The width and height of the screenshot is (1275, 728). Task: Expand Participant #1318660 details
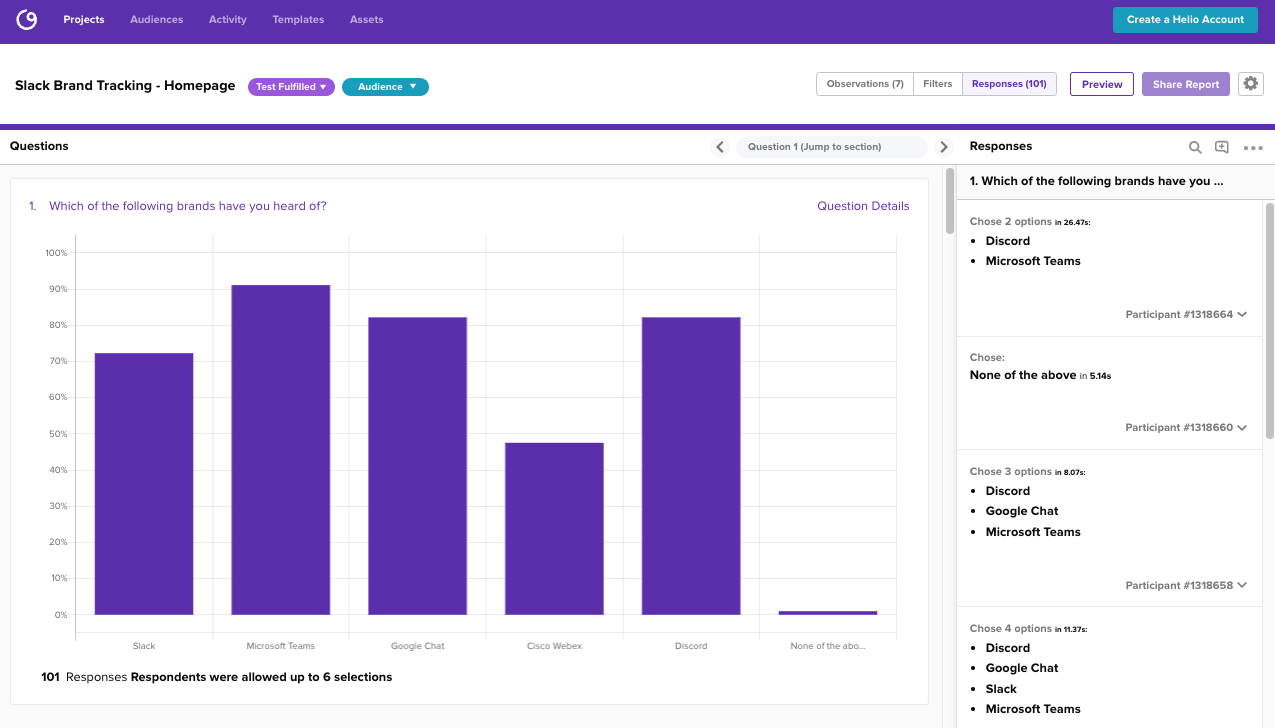pos(1186,427)
